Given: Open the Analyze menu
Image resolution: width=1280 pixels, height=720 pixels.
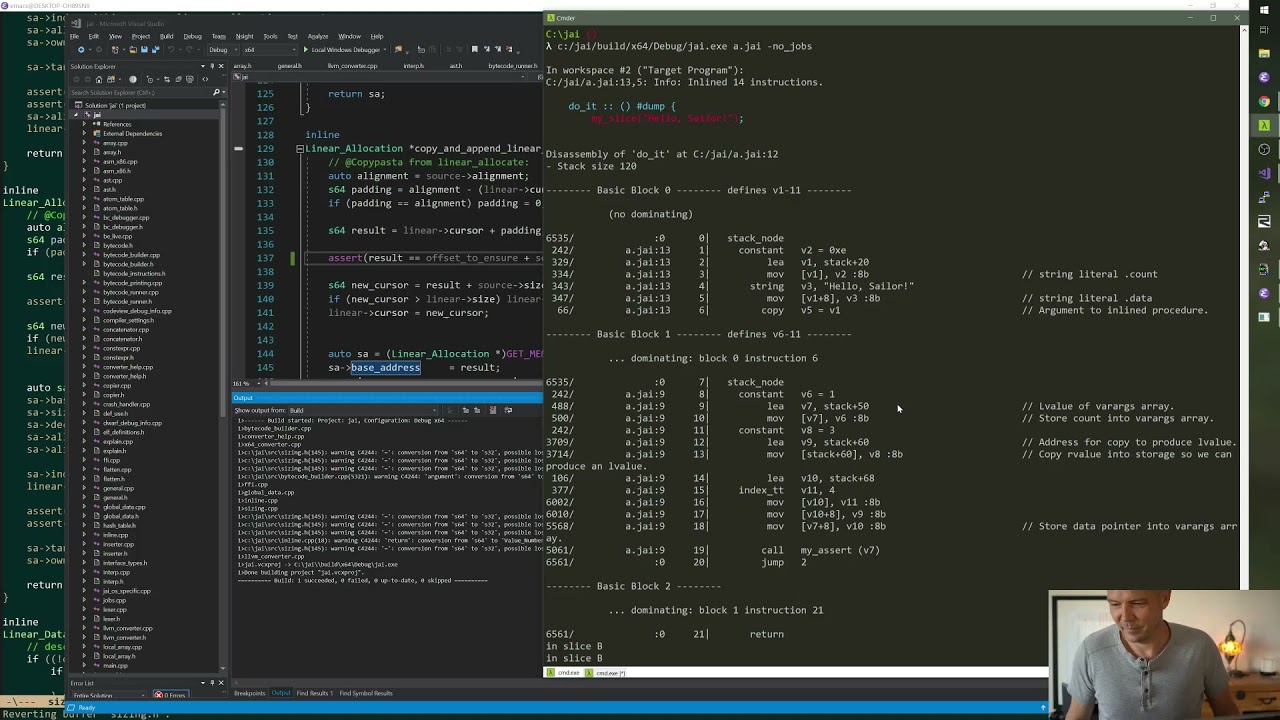Looking at the screenshot, I should [318, 36].
